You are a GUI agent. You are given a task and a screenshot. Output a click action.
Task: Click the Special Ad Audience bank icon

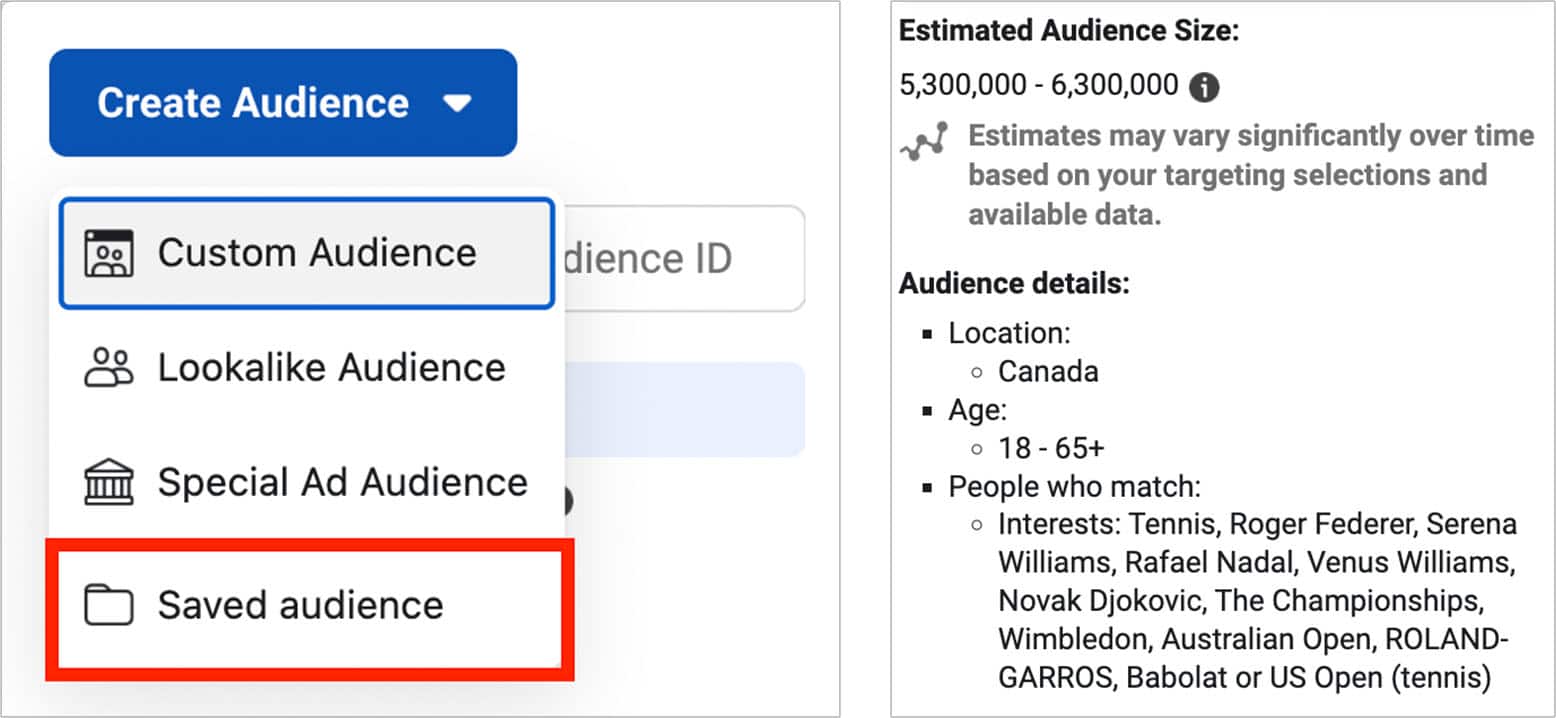tap(110, 482)
